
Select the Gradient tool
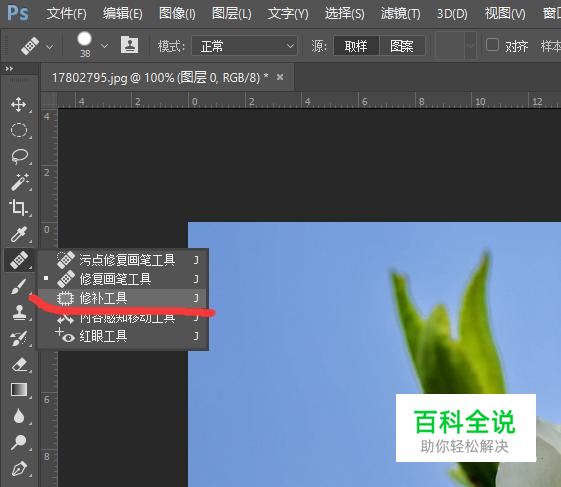(19, 390)
